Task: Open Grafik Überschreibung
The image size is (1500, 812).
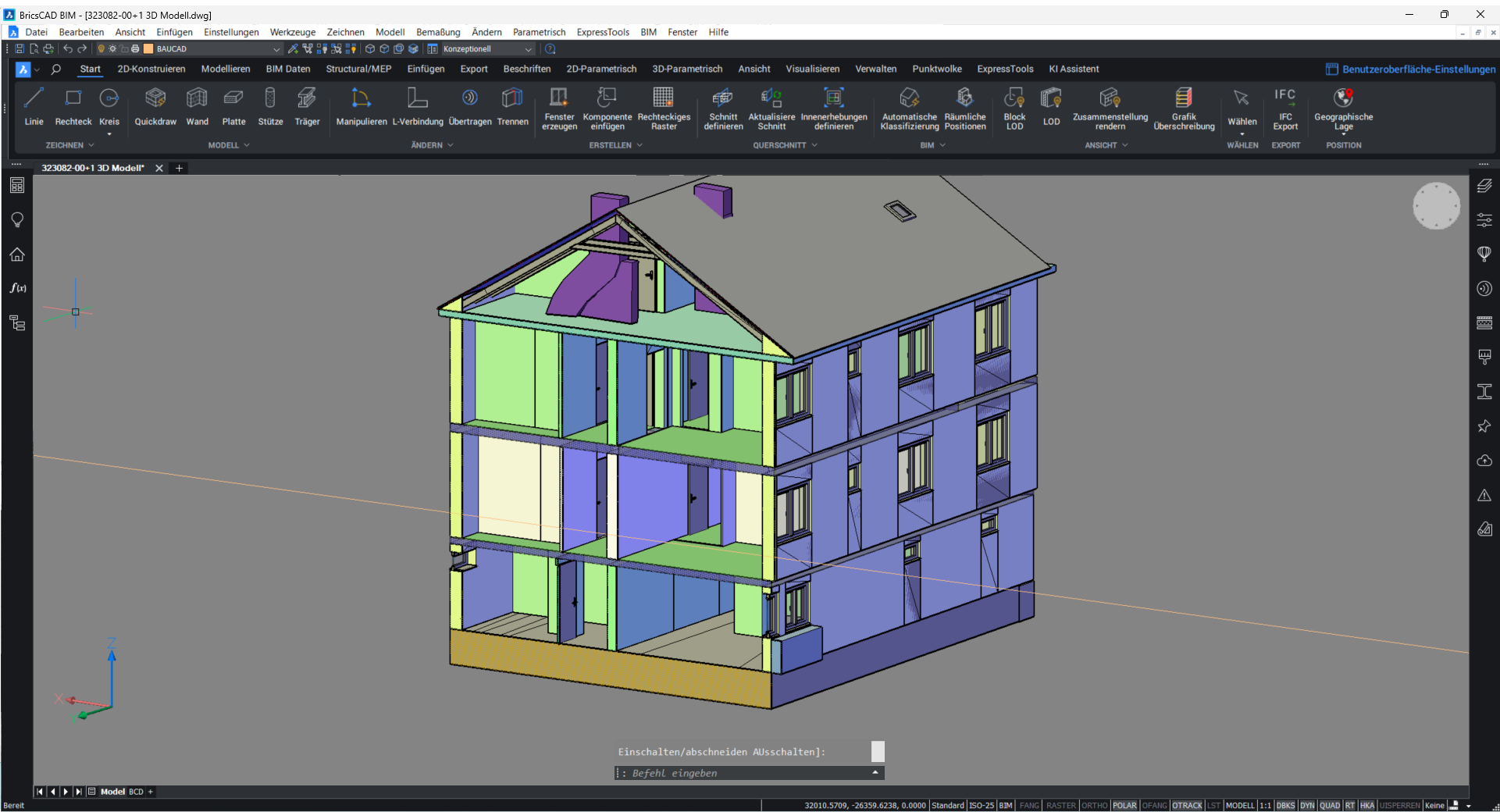Action: click(x=1184, y=108)
